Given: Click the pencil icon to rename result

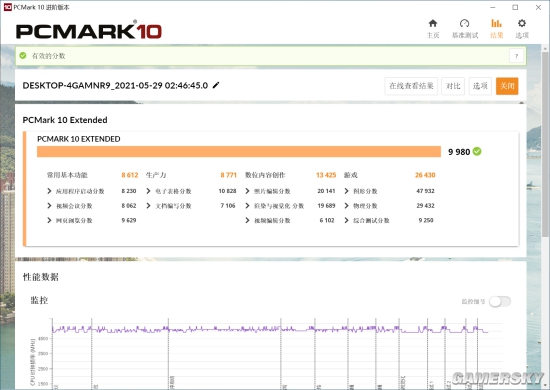Looking at the screenshot, I should pyautogui.click(x=216, y=85).
